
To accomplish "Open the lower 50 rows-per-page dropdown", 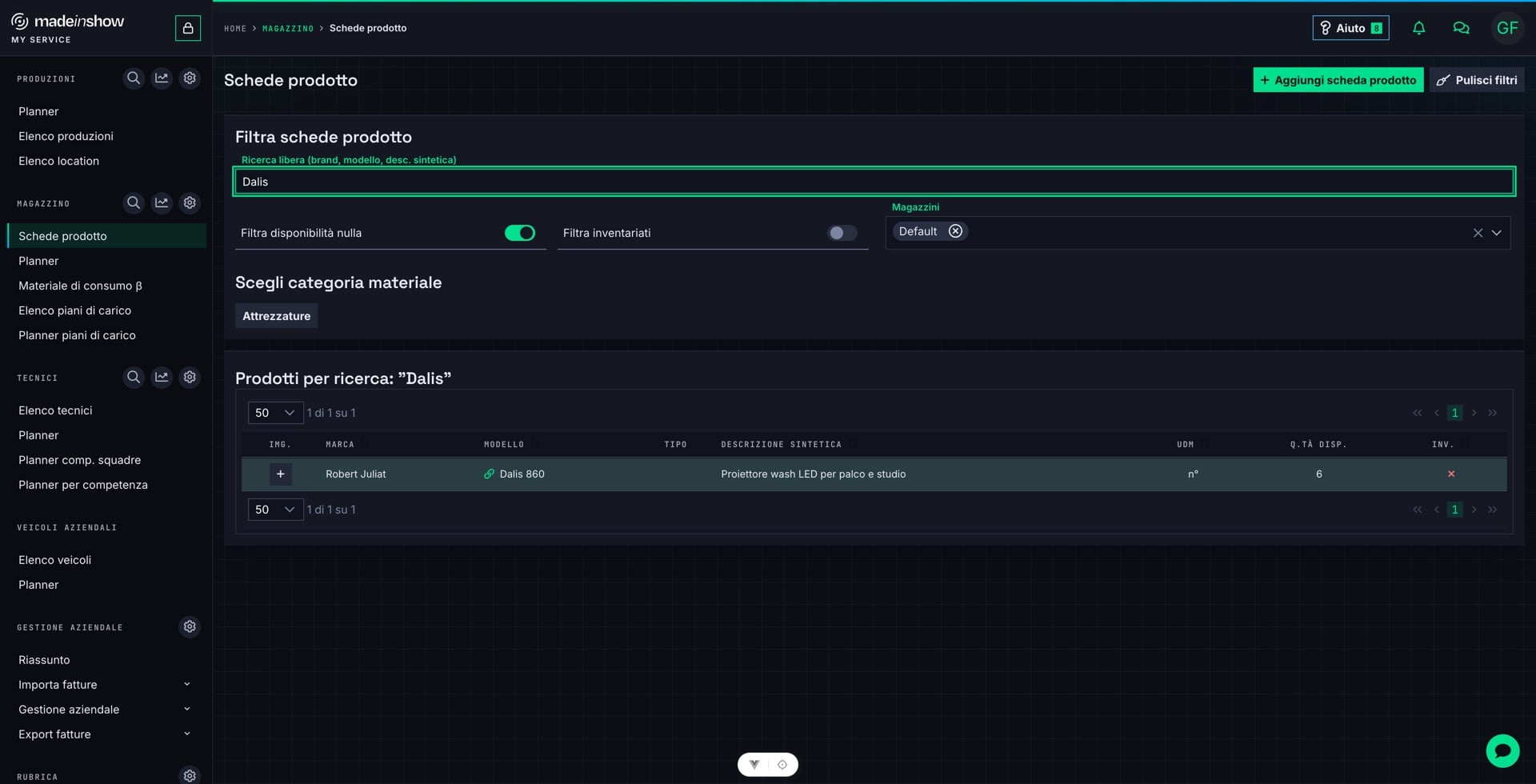I will coord(275,510).
